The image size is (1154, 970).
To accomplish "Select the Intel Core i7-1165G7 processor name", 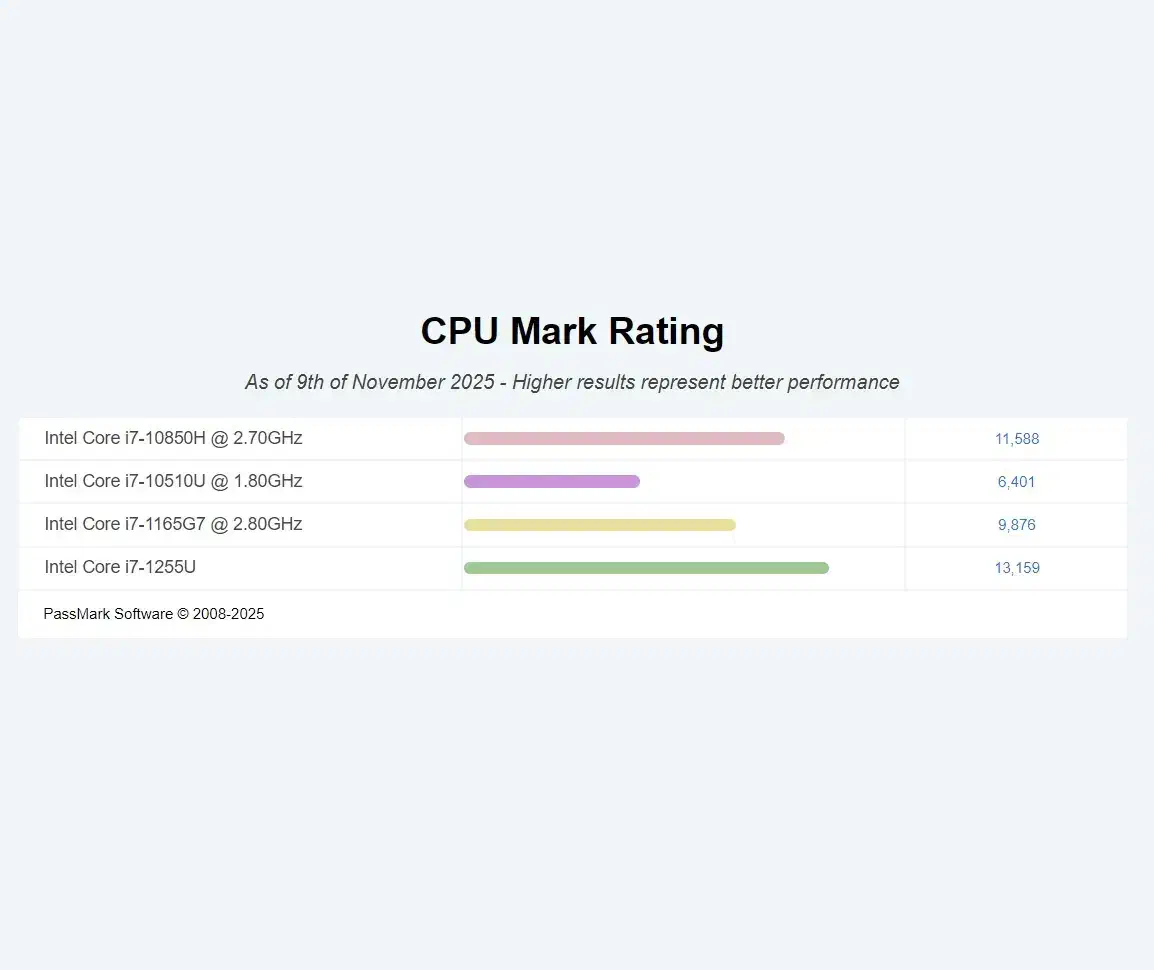I will (x=173, y=524).
